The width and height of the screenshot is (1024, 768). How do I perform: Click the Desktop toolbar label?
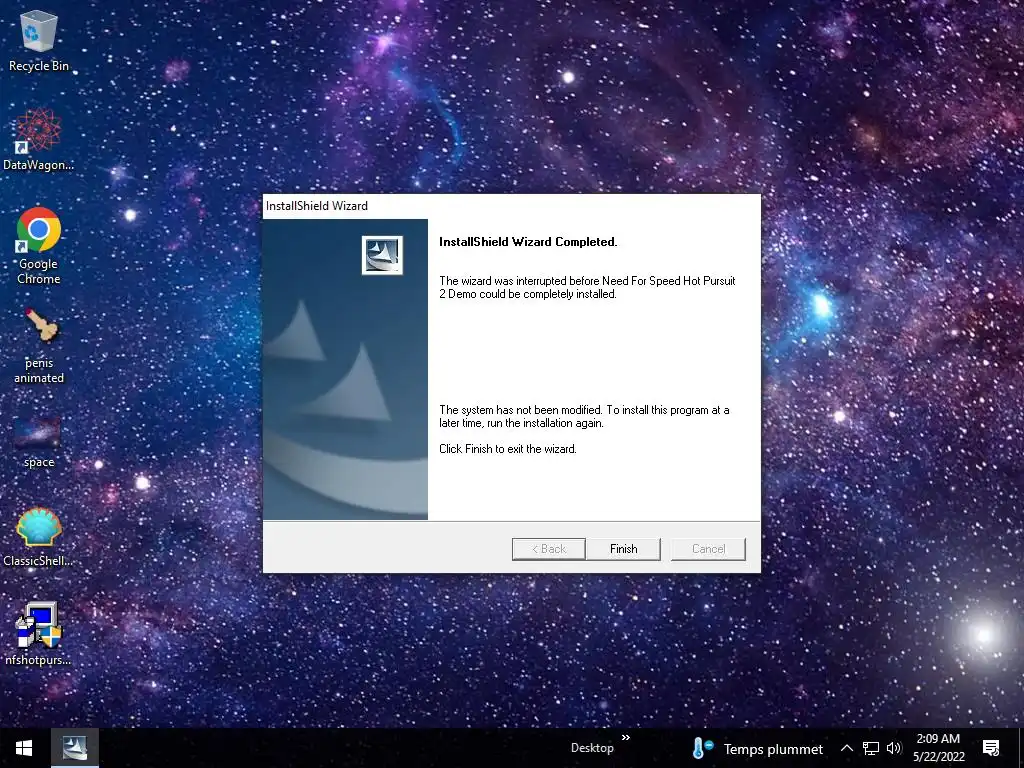[592, 748]
